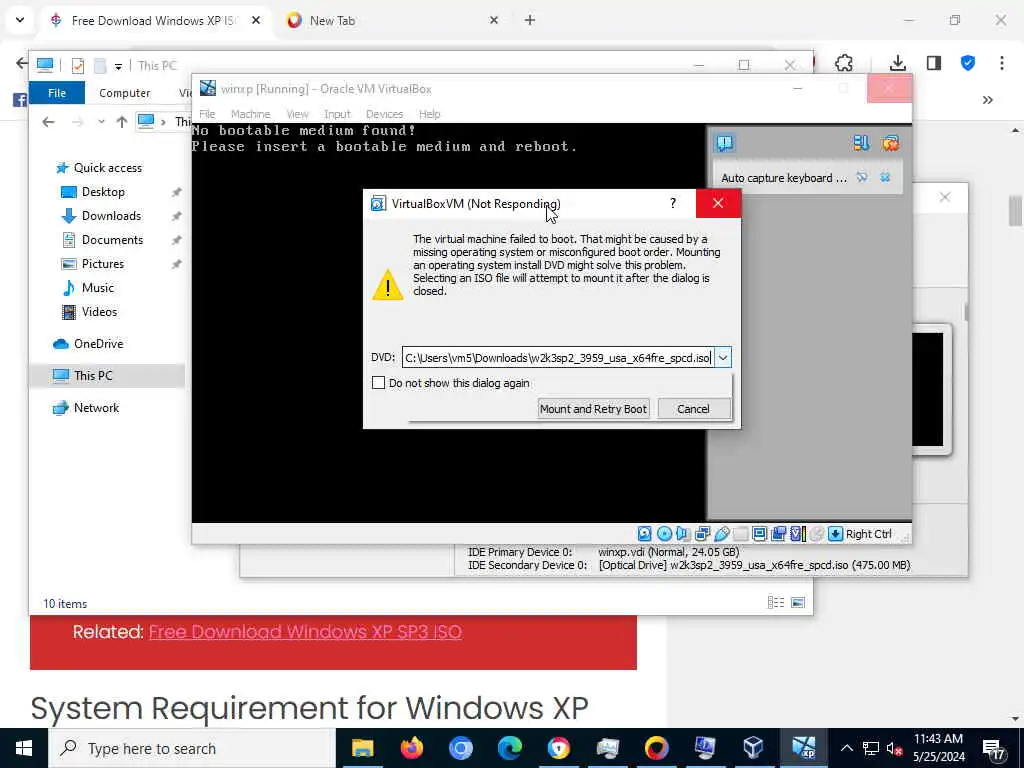
Task: Click the browser Extensions puzzle icon
Action: (844, 63)
